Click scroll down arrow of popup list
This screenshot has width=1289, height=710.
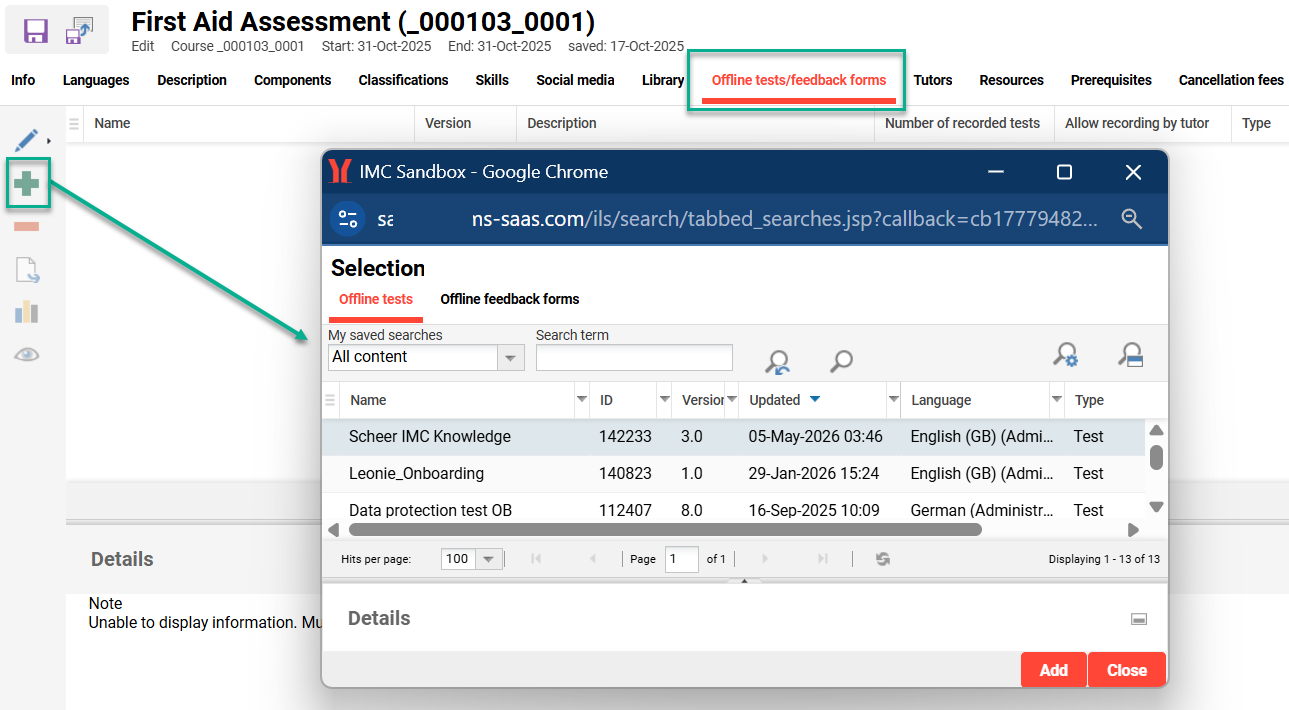click(x=1156, y=507)
